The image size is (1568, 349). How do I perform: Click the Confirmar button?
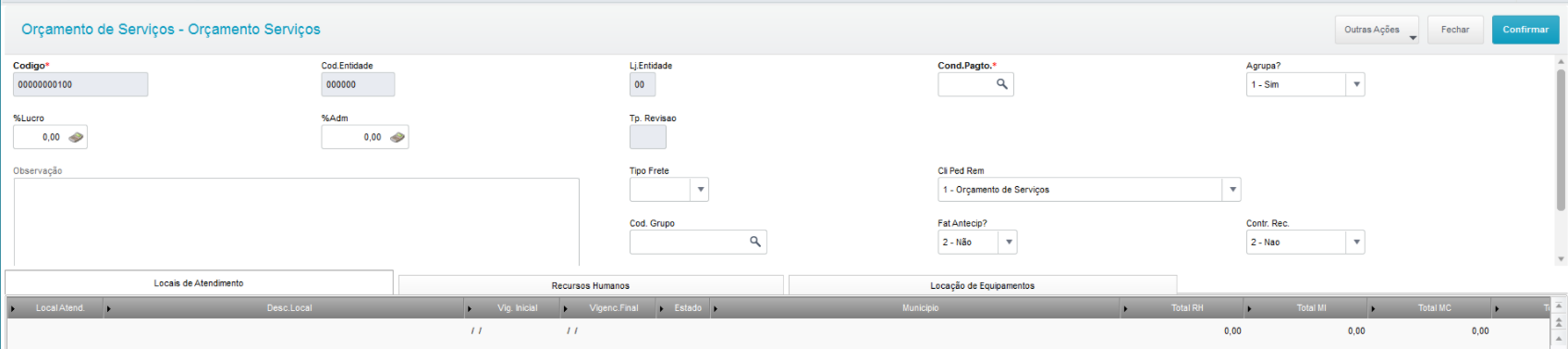(1525, 30)
